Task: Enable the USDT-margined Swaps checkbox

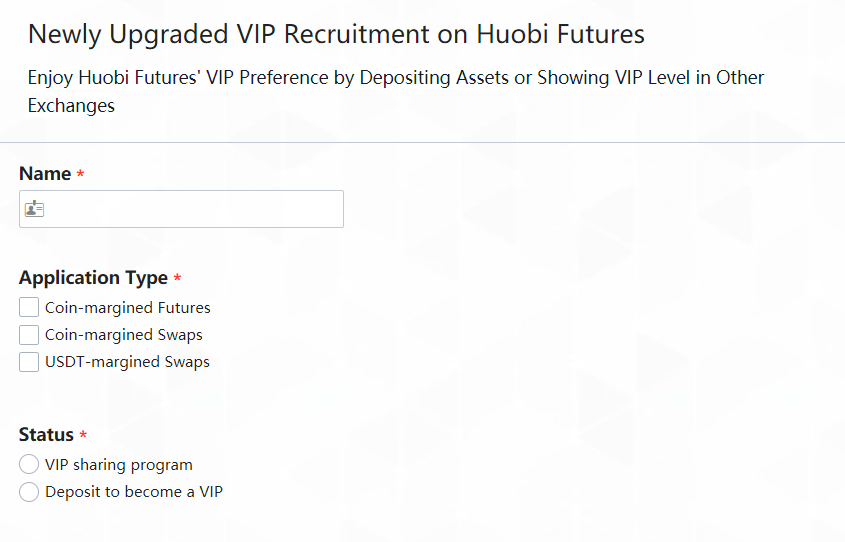Action: 29,362
